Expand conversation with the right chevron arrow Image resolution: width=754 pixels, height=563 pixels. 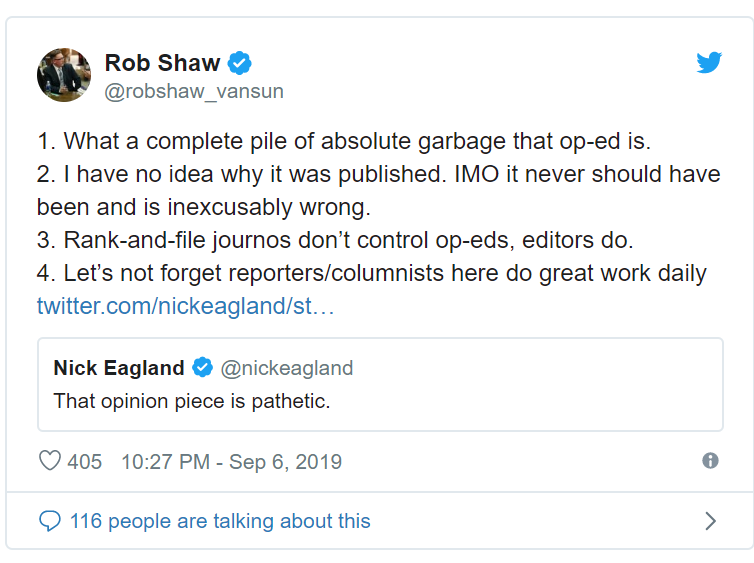[x=710, y=521]
